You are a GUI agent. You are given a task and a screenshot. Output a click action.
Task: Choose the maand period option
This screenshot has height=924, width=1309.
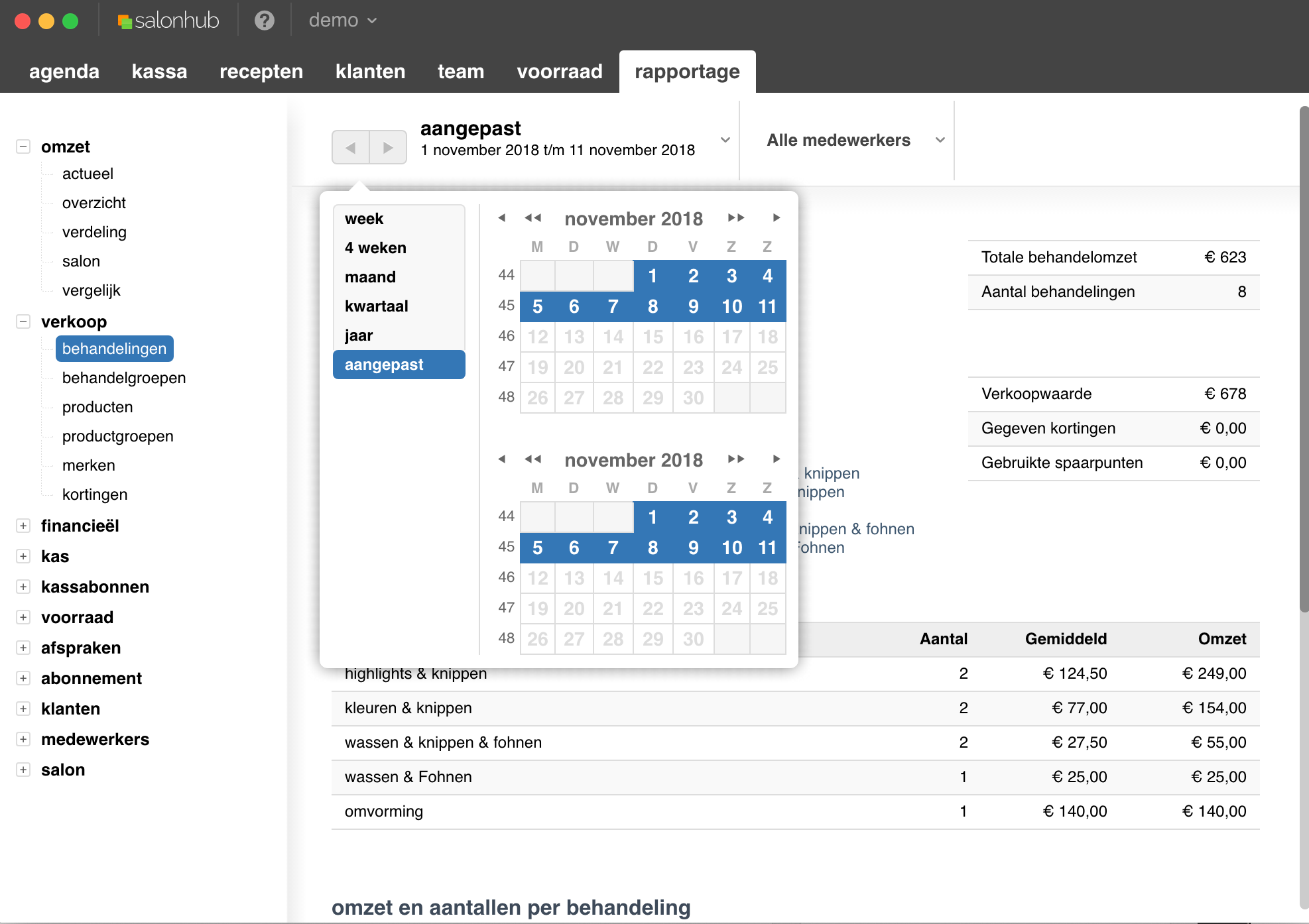399,277
